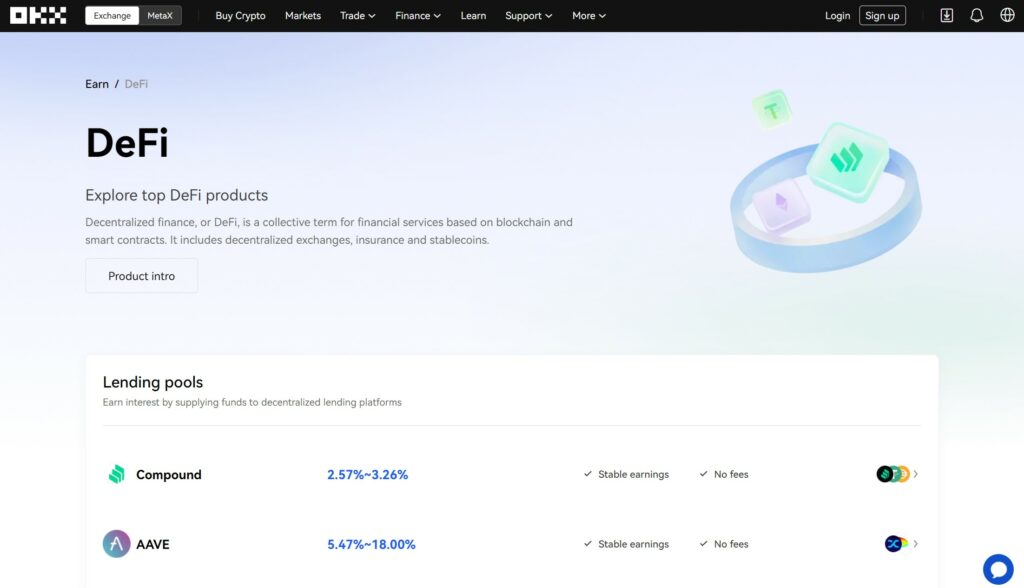Open the download app icon
This screenshot has height=588, width=1024.
point(947,15)
